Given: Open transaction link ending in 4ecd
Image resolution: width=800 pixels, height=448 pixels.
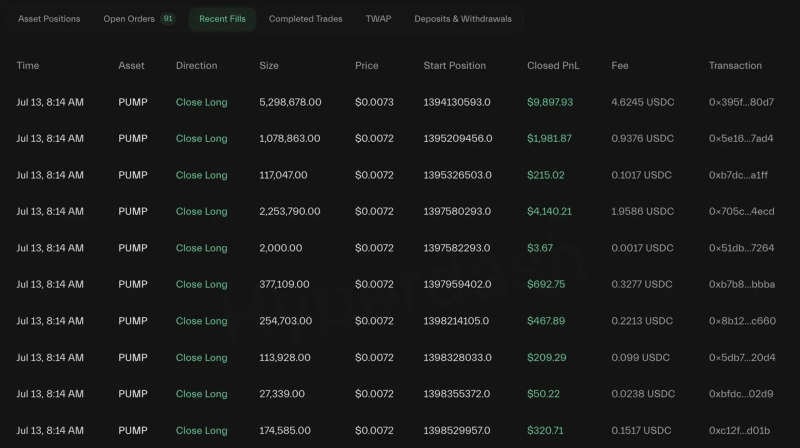Looking at the screenshot, I should coord(741,212).
